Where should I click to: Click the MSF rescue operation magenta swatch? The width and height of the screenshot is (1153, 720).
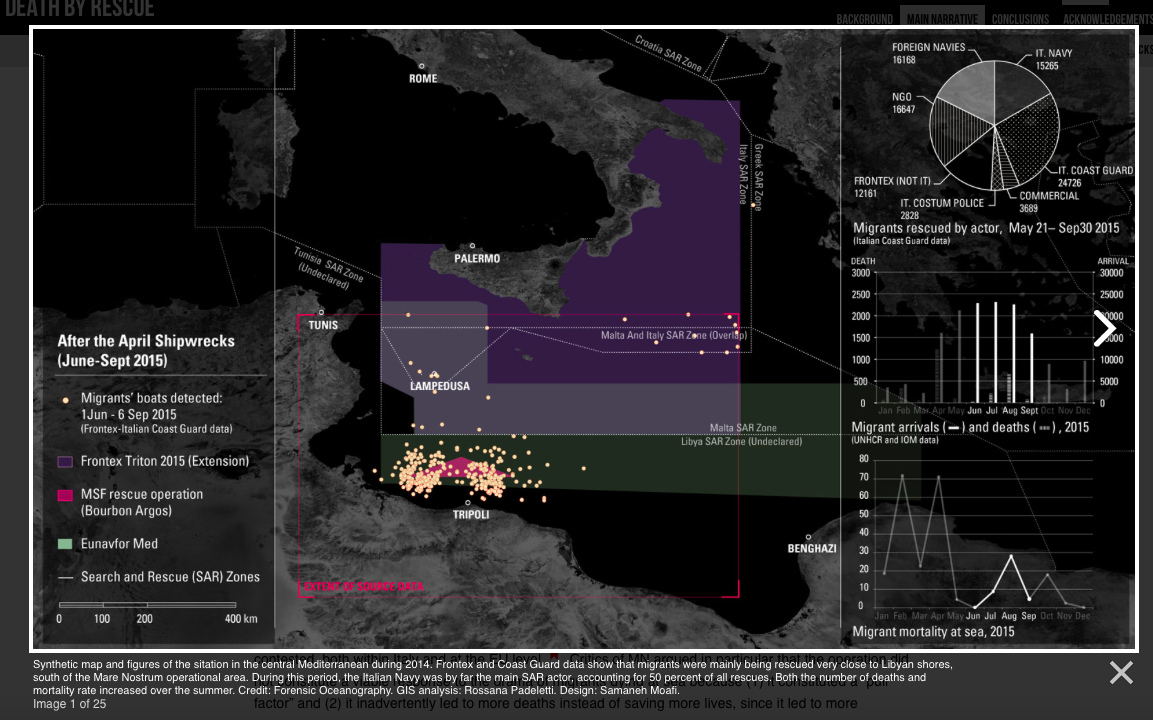tap(65, 495)
